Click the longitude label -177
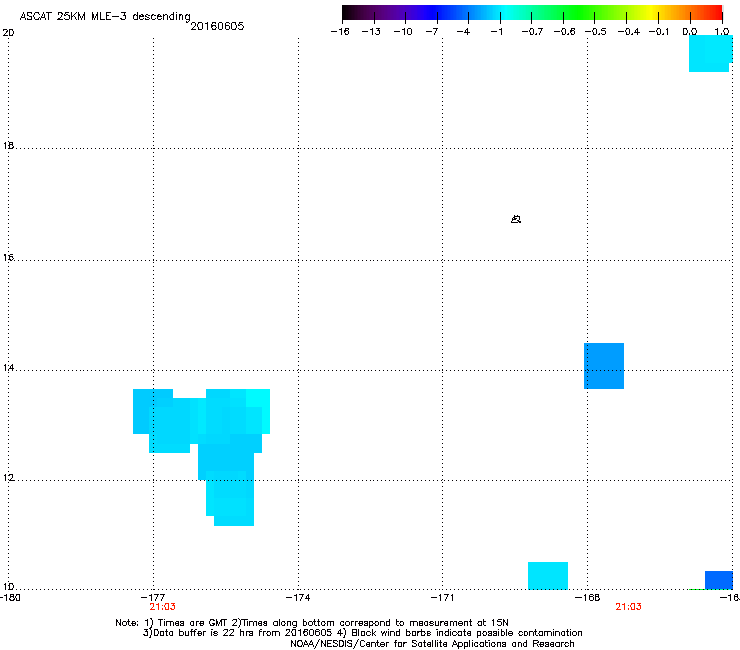 (153, 598)
